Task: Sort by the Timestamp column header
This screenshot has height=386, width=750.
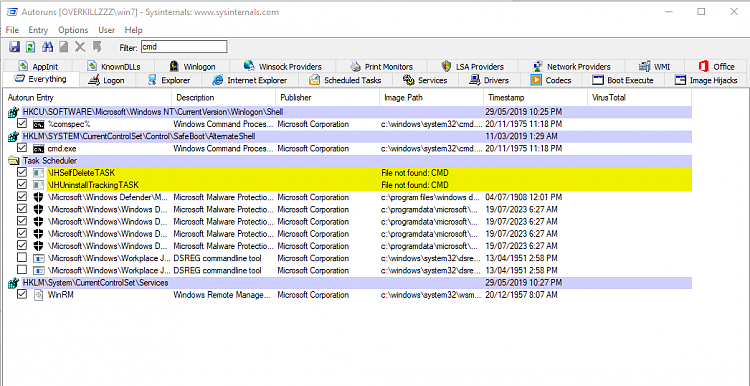Action: [535, 98]
